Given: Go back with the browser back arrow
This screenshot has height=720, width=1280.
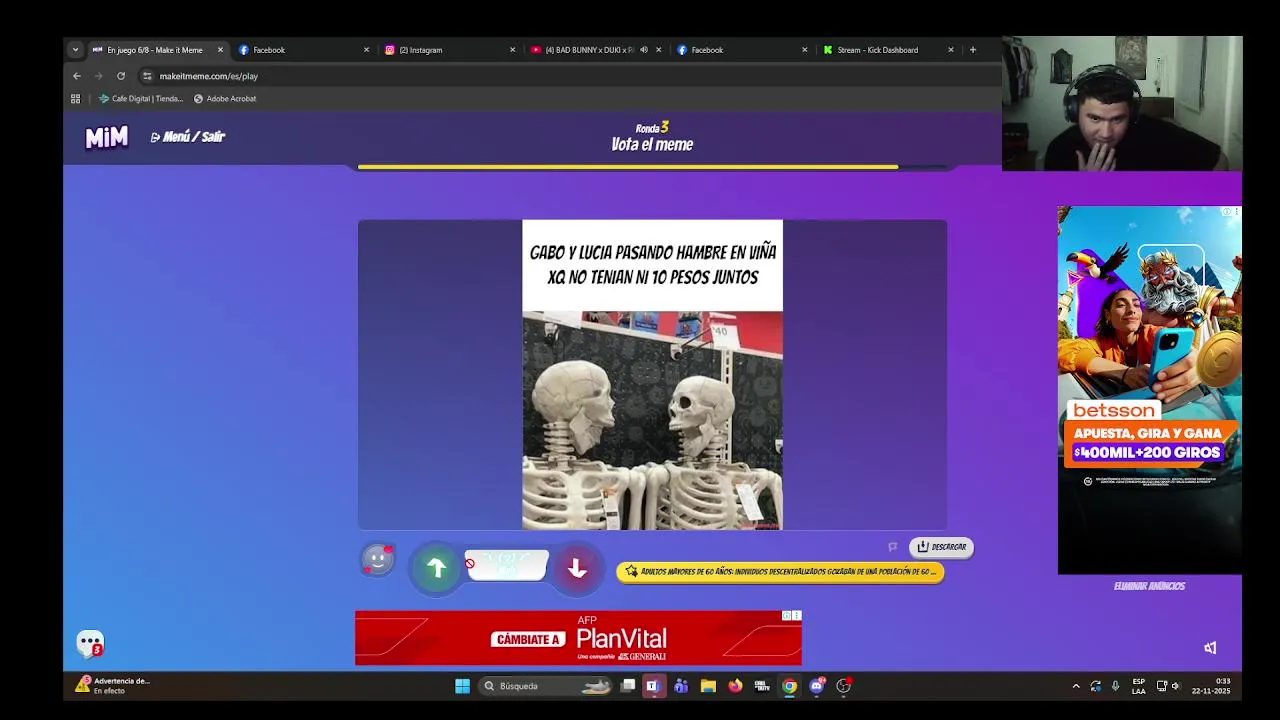Looking at the screenshot, I should 77,76.
